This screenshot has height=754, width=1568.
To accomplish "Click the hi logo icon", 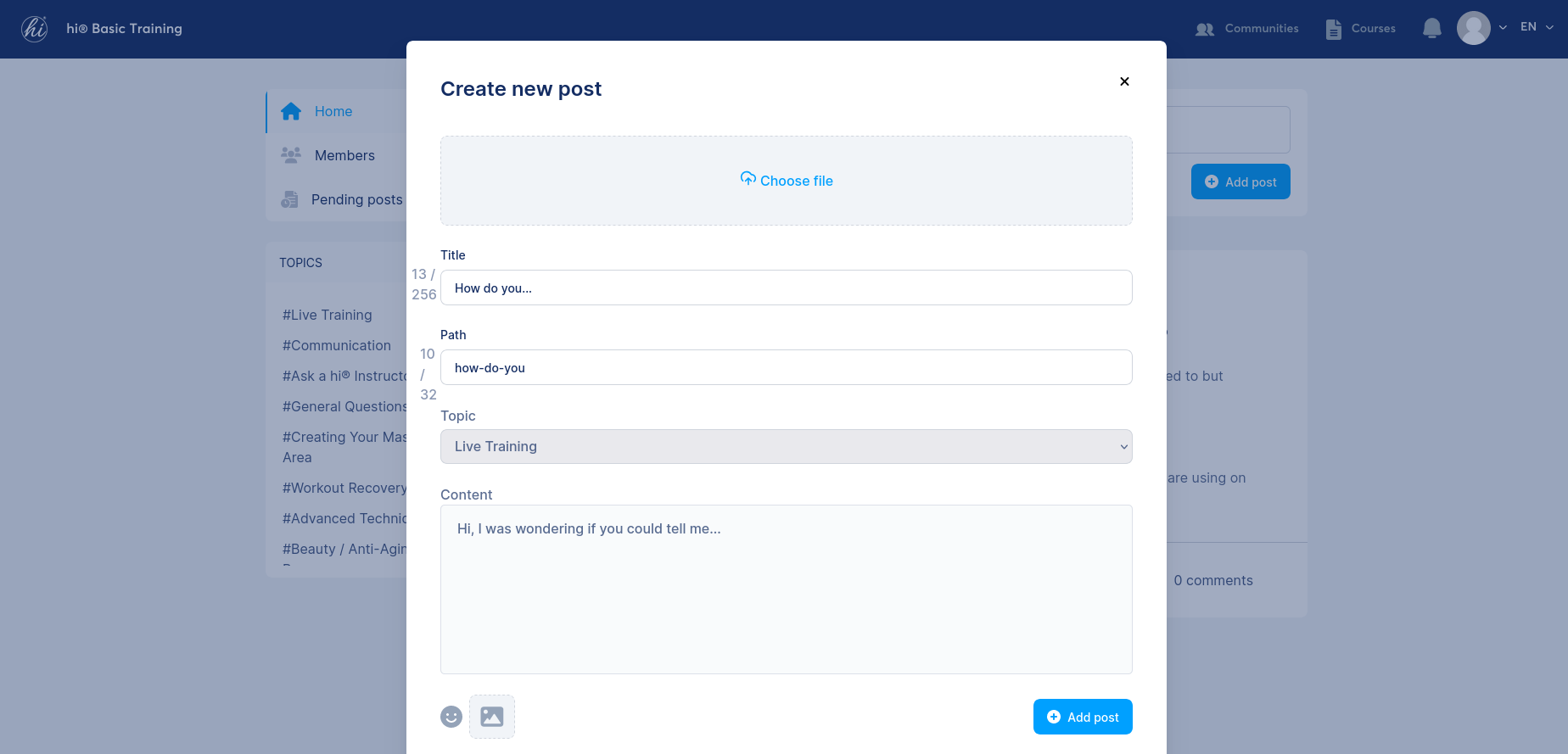I will click(35, 29).
